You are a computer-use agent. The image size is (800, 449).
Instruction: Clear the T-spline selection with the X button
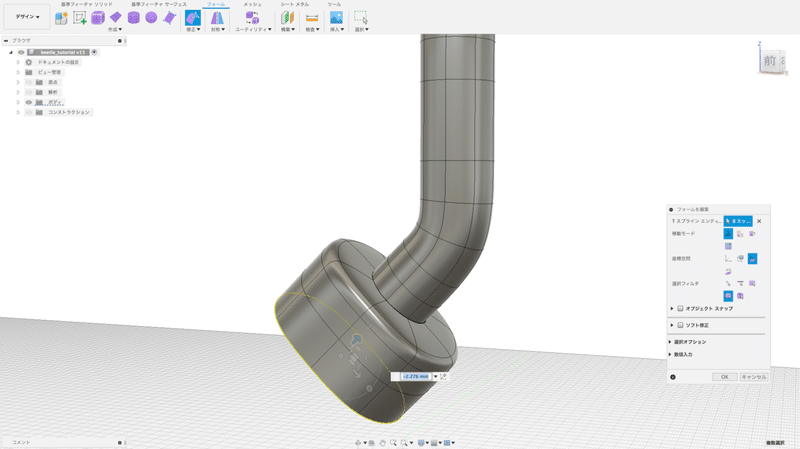[759, 221]
